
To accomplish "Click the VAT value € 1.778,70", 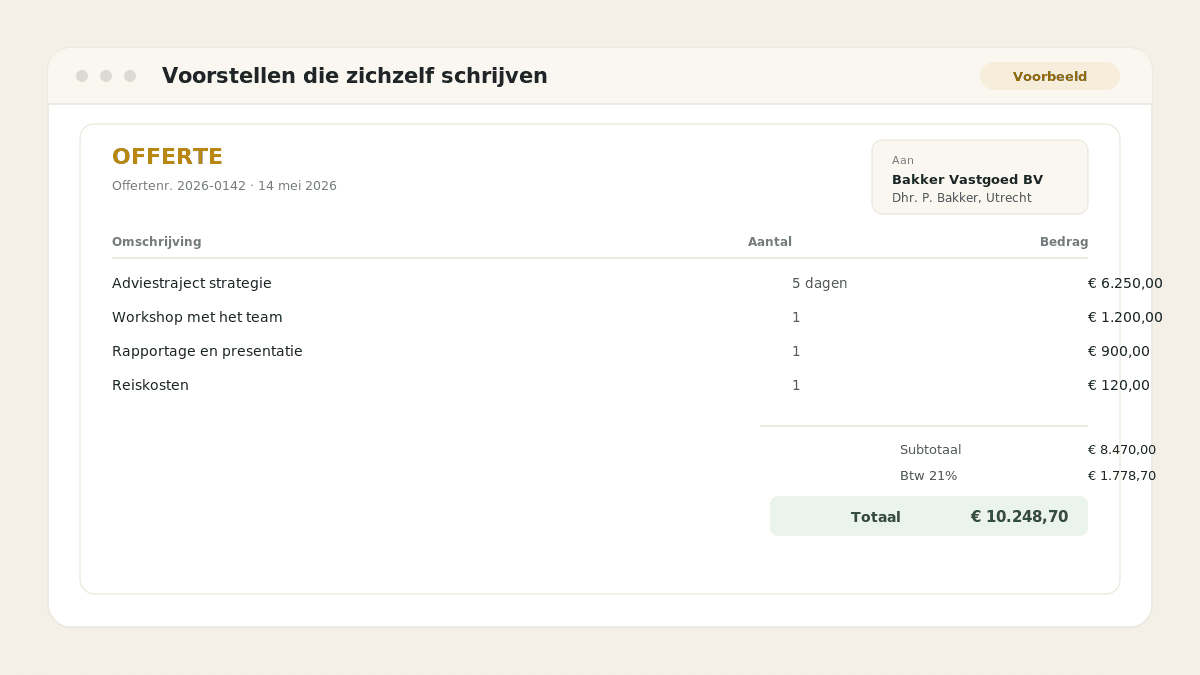I will click(1122, 476).
